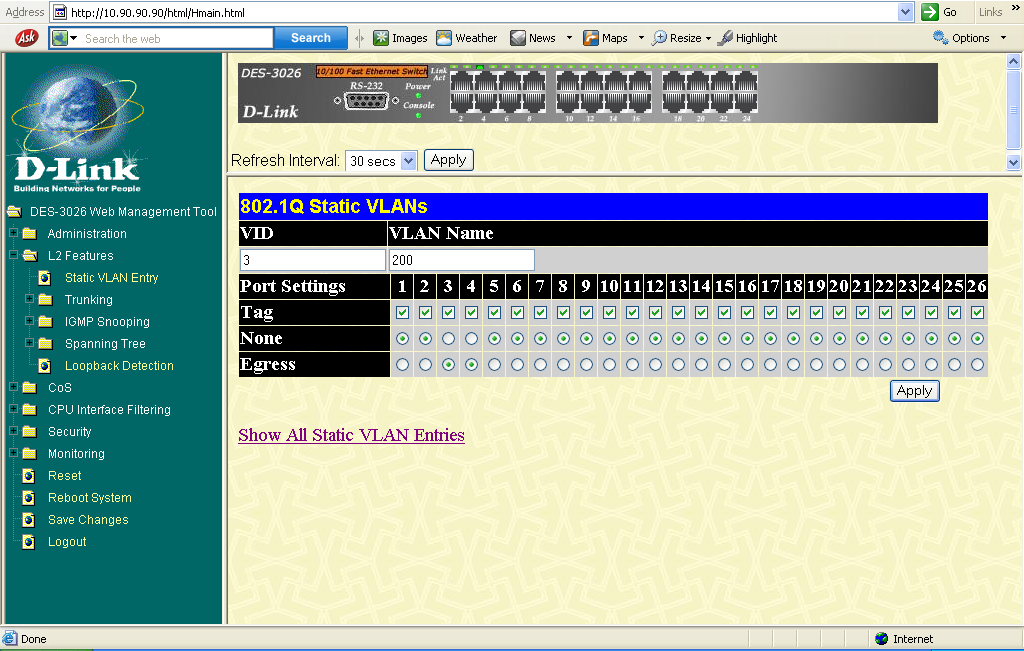Click the top frame scrollbar down arrow

coord(1014,163)
